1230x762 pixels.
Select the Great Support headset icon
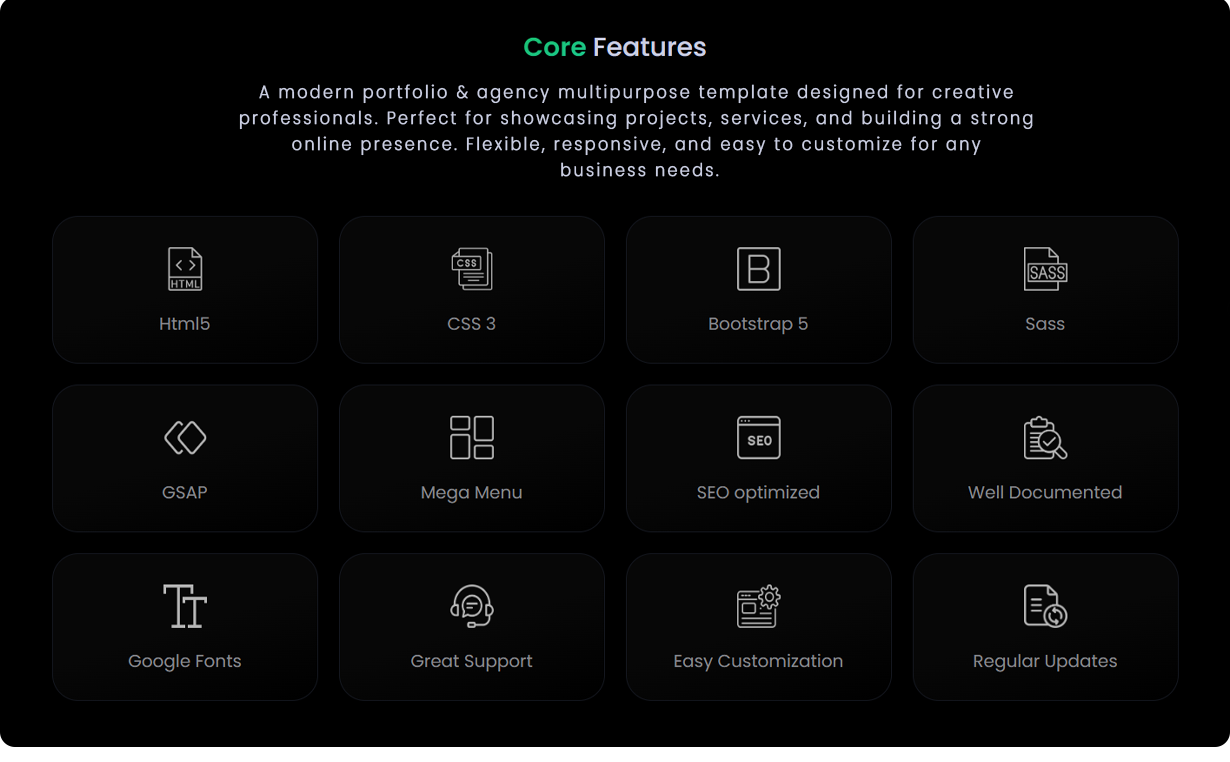(x=471, y=605)
